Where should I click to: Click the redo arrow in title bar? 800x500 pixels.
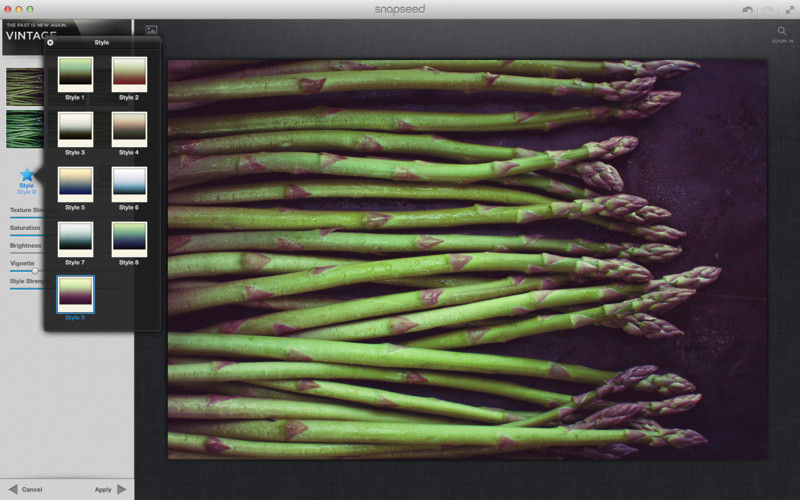(768, 10)
